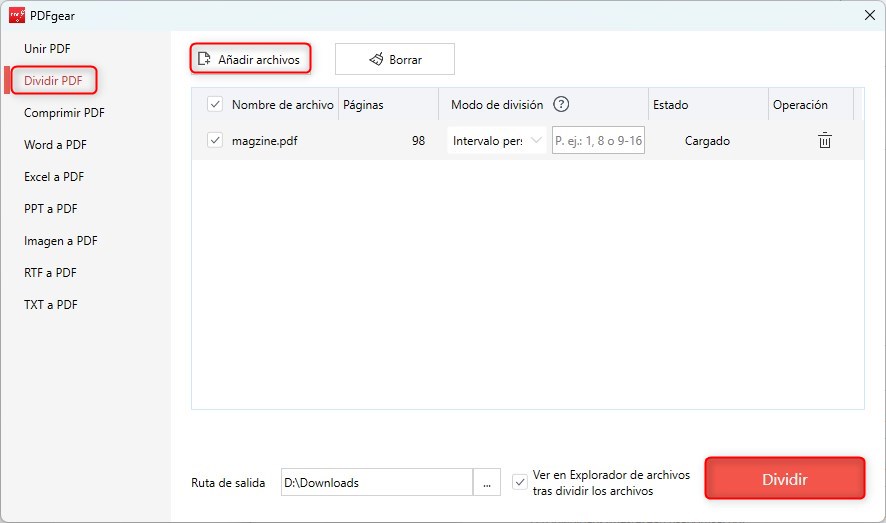Screen dimensions: 886x523
Task: Close the PDFgear window
Action: 868,14
